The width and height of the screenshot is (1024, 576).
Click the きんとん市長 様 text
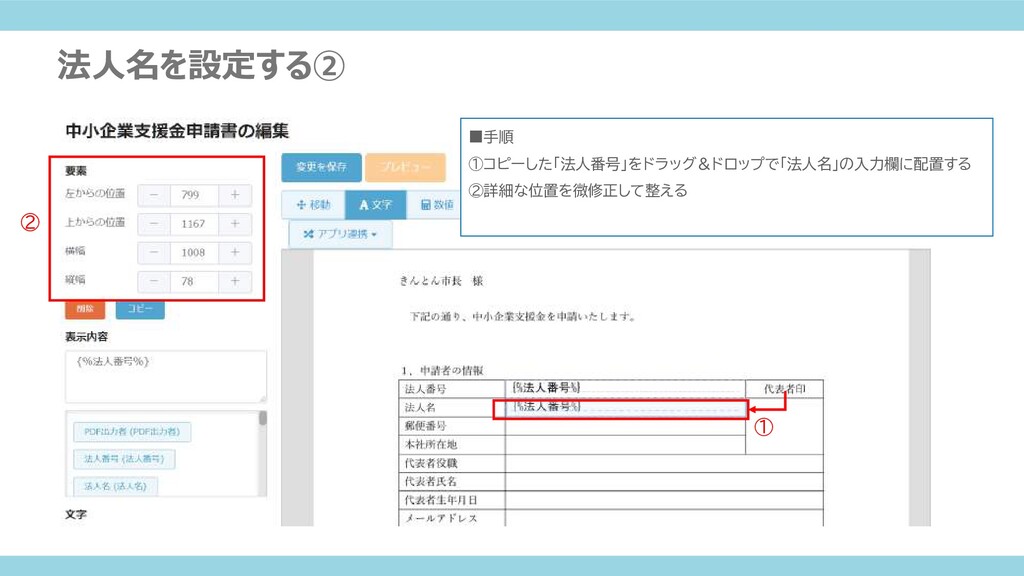point(441,281)
